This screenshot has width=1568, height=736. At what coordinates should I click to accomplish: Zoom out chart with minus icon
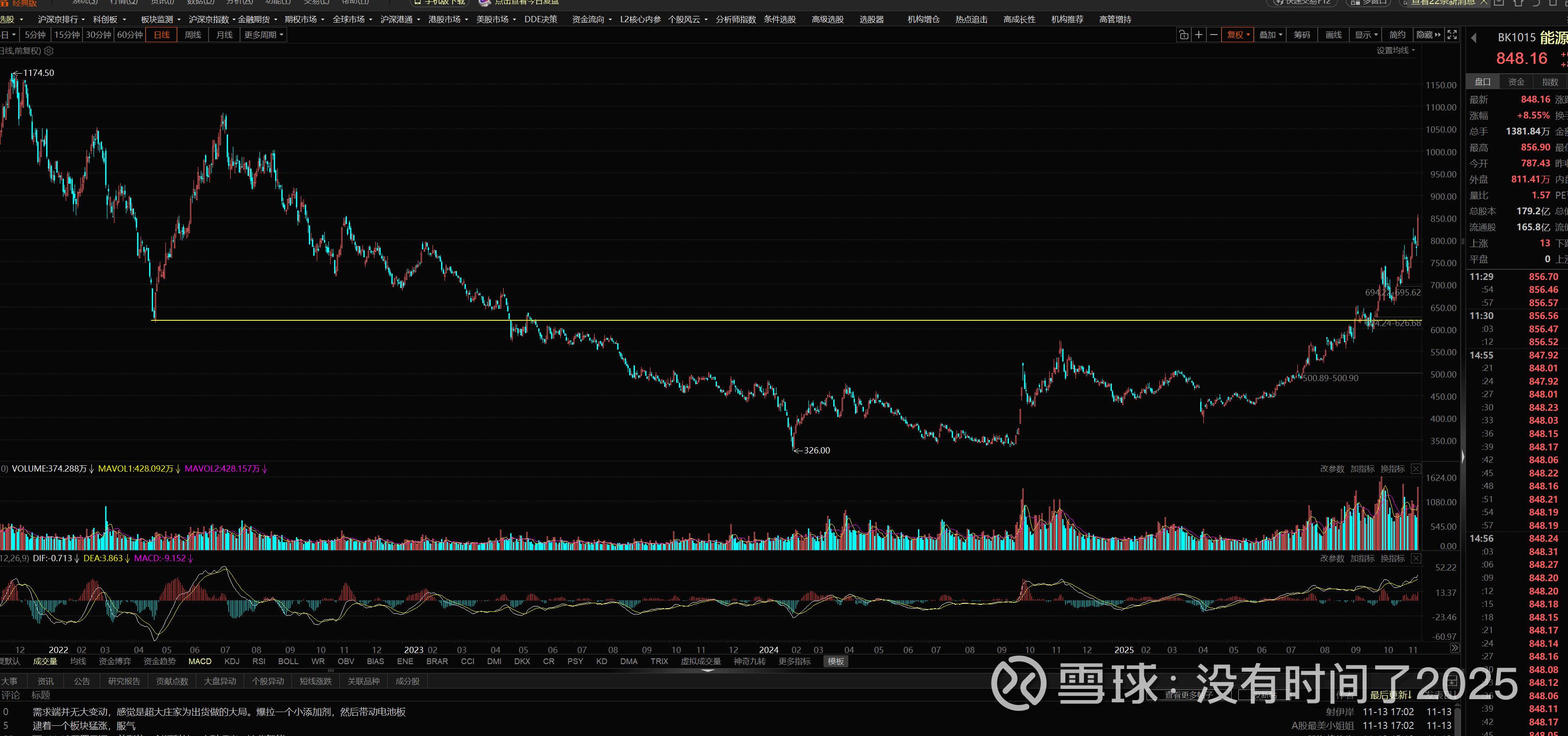[1214, 35]
